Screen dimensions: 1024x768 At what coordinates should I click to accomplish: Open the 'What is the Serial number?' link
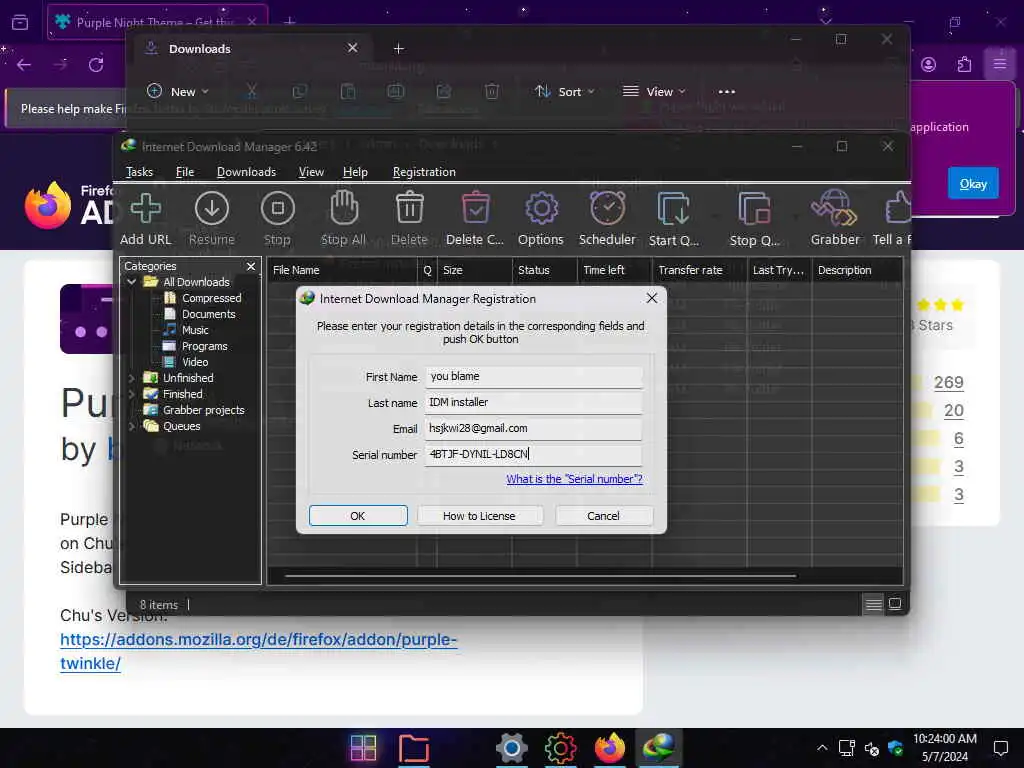[574, 479]
